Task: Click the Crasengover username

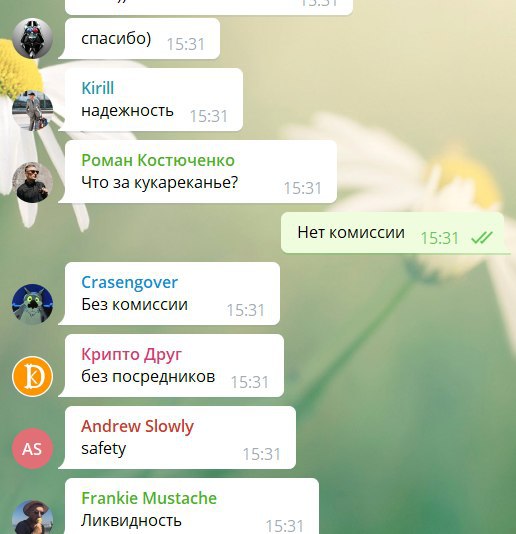Action: pyautogui.click(x=129, y=282)
